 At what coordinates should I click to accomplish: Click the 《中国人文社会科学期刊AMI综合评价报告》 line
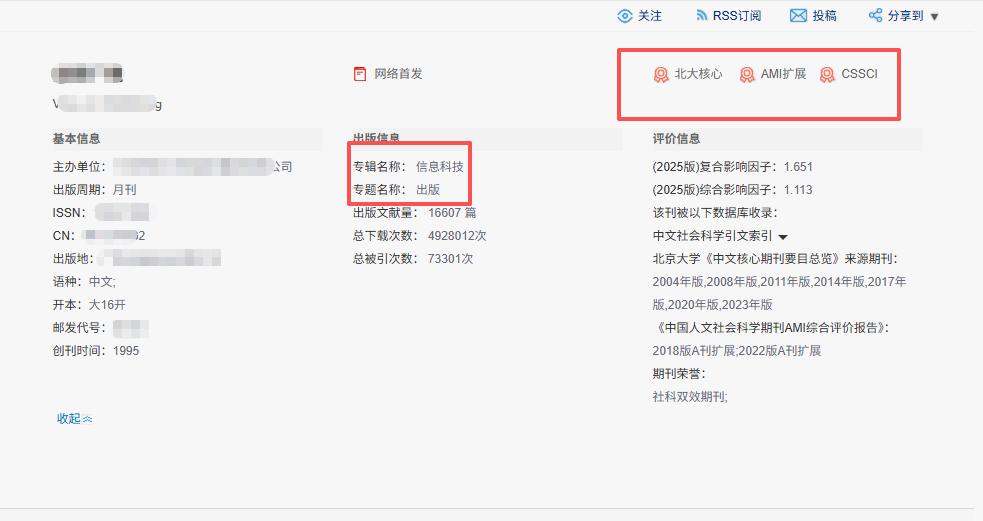(x=771, y=327)
